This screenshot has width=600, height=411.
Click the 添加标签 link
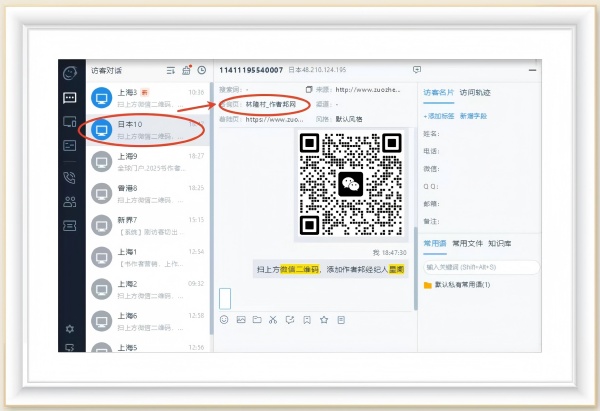pos(439,116)
